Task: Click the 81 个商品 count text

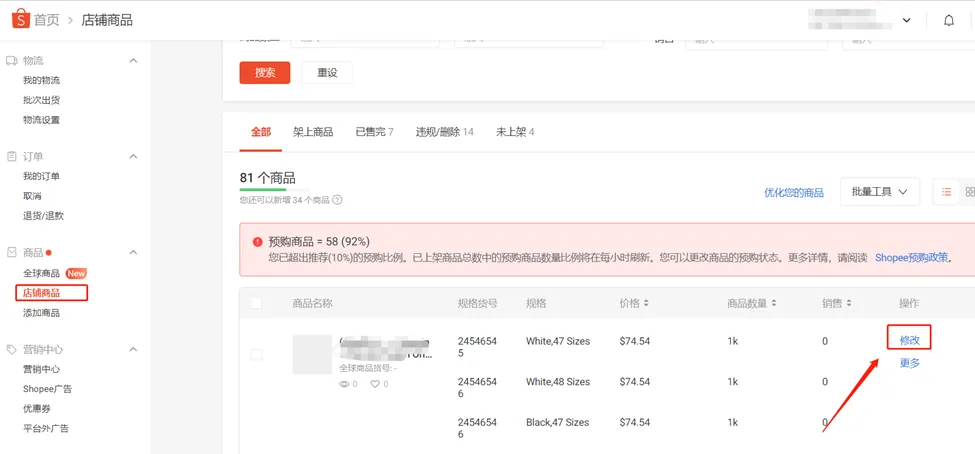Action: pos(267,177)
